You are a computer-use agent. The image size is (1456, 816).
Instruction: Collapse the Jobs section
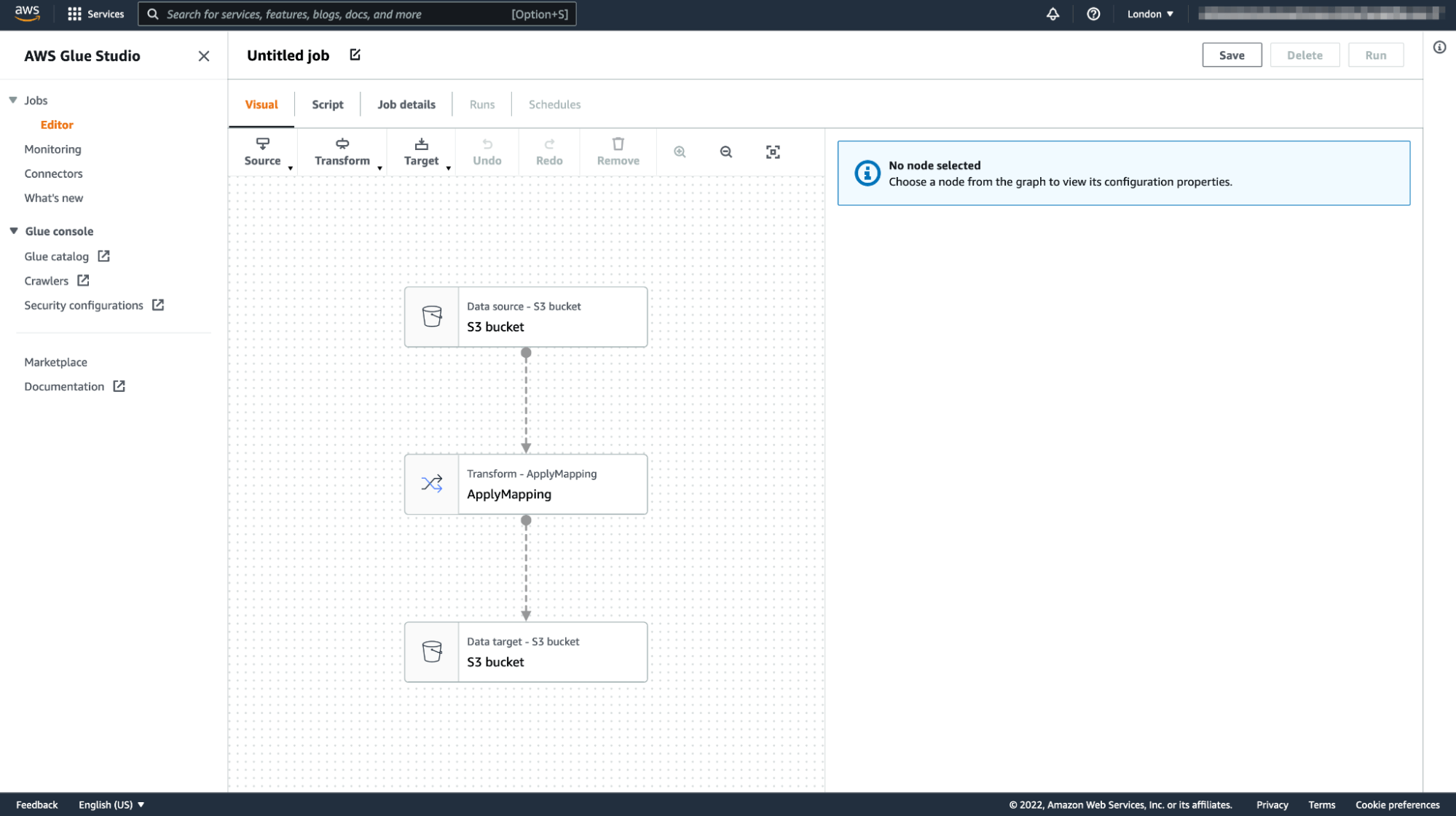12,100
